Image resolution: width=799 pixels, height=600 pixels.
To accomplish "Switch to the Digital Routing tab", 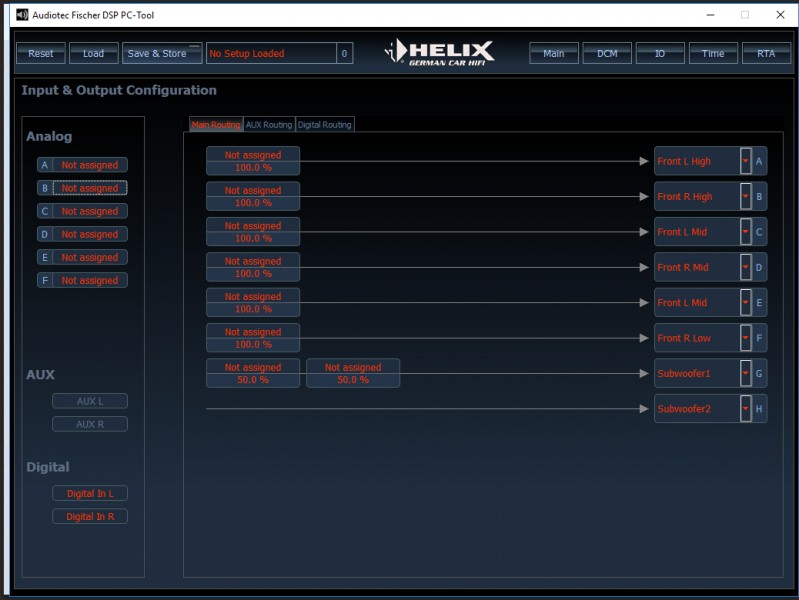I will (x=325, y=124).
